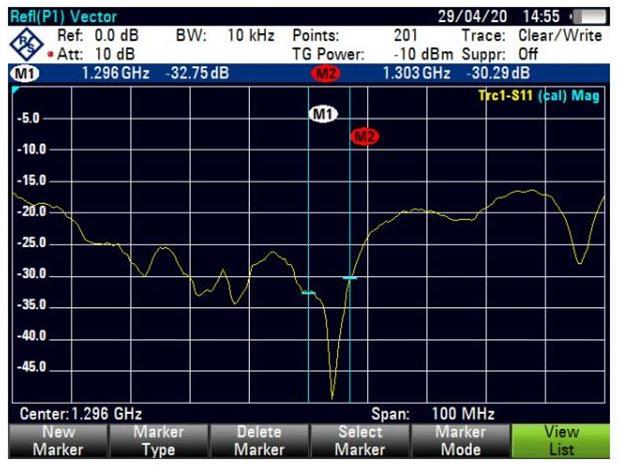Click the Center: 1.296 GHz readout

(81, 414)
